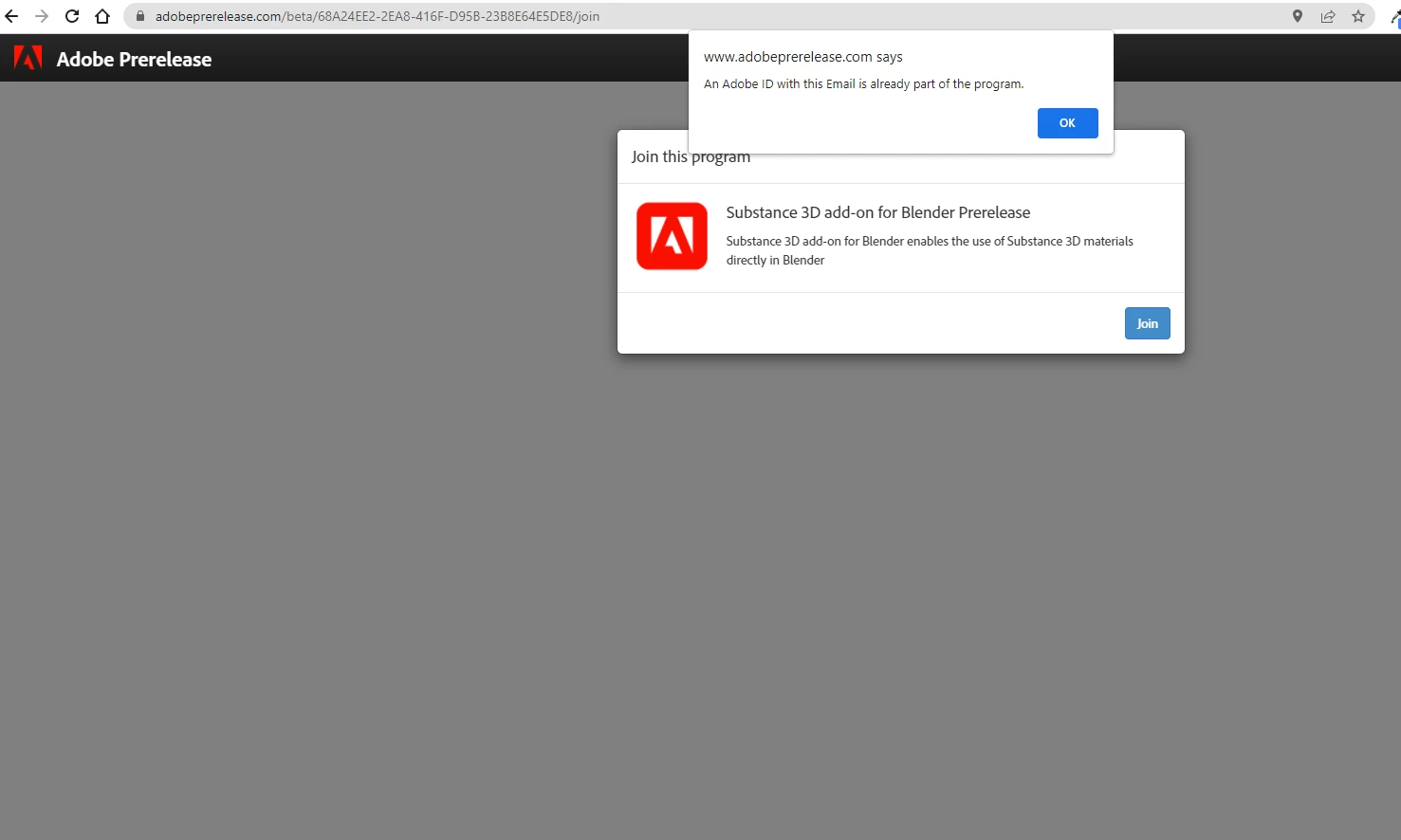Open the Adobe Prerelease home link
This screenshot has height=840, width=1401.
[134, 59]
